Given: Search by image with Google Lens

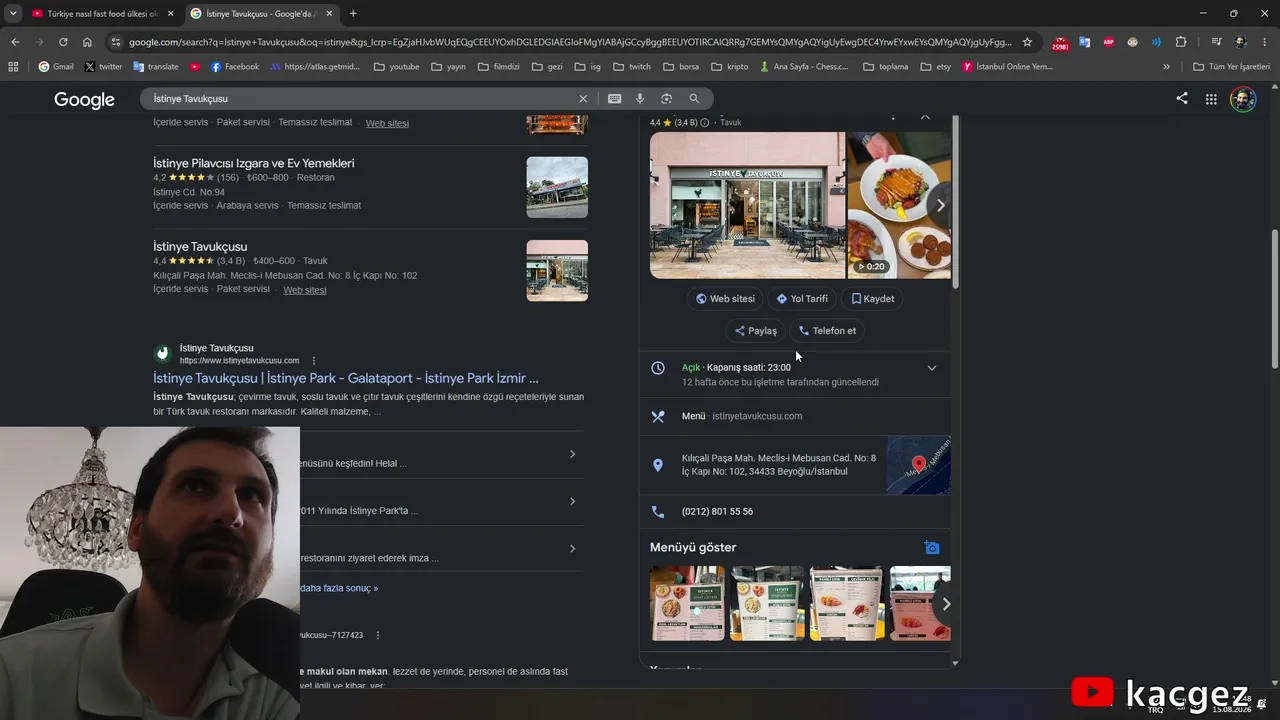Looking at the screenshot, I should [x=666, y=99].
